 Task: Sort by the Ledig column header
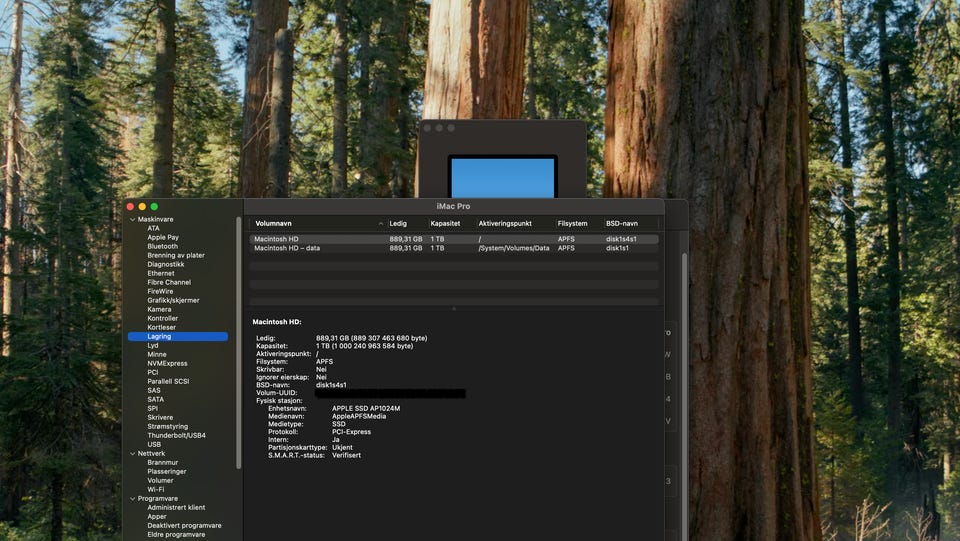(x=399, y=223)
